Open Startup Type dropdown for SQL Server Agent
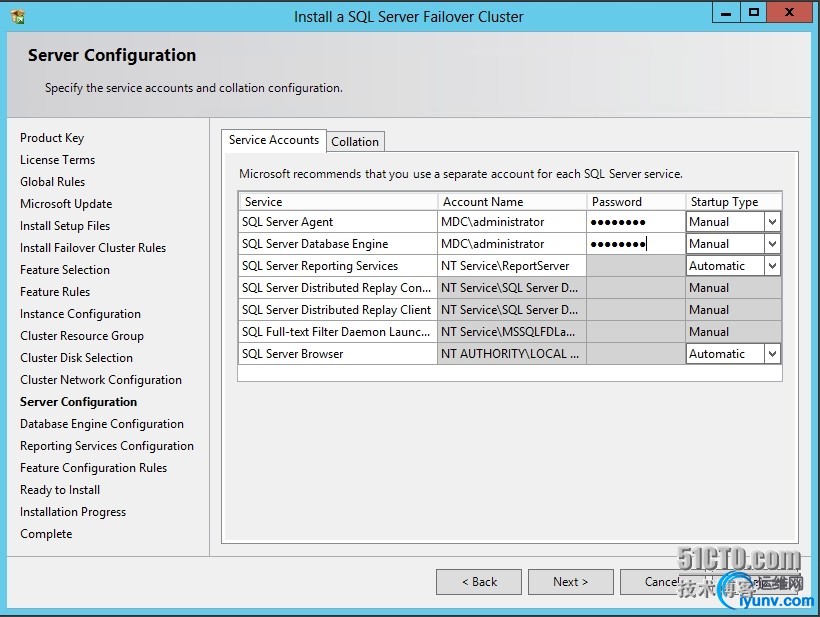 coord(772,222)
